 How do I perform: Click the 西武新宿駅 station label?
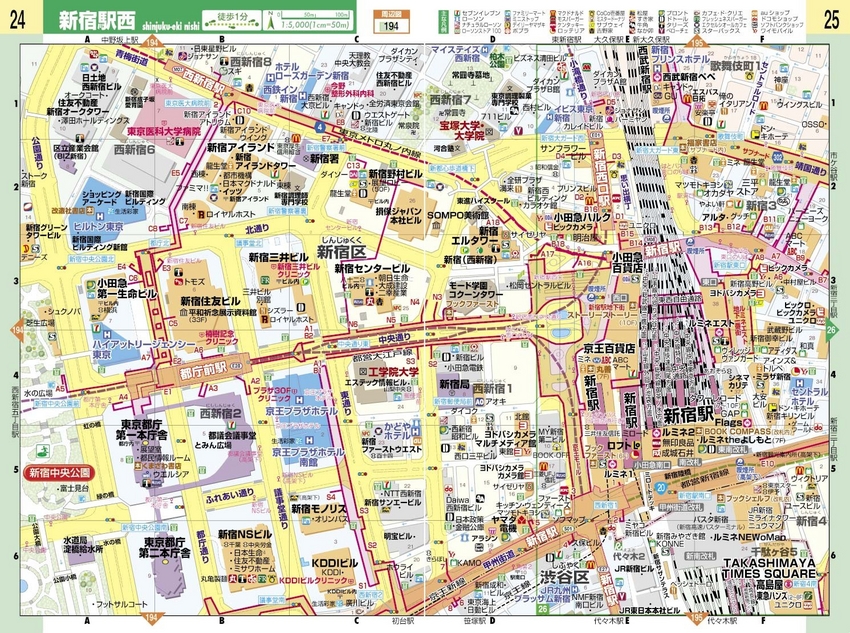tap(643, 68)
